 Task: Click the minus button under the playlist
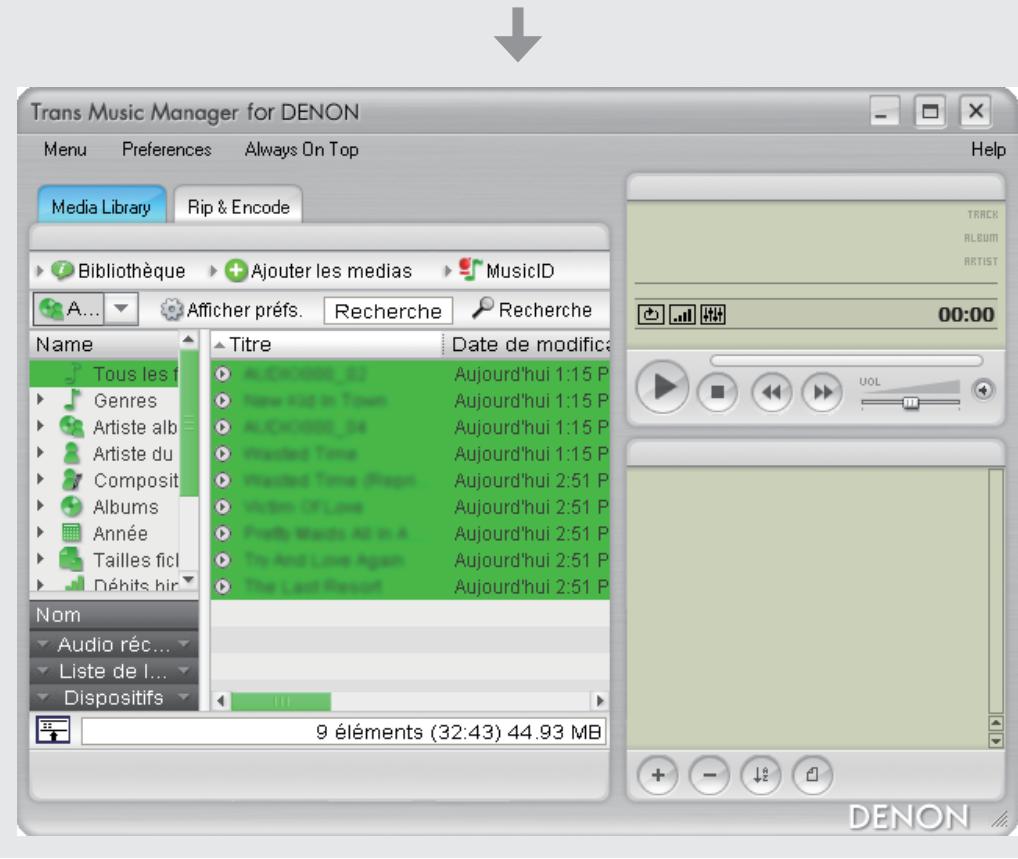(710, 775)
